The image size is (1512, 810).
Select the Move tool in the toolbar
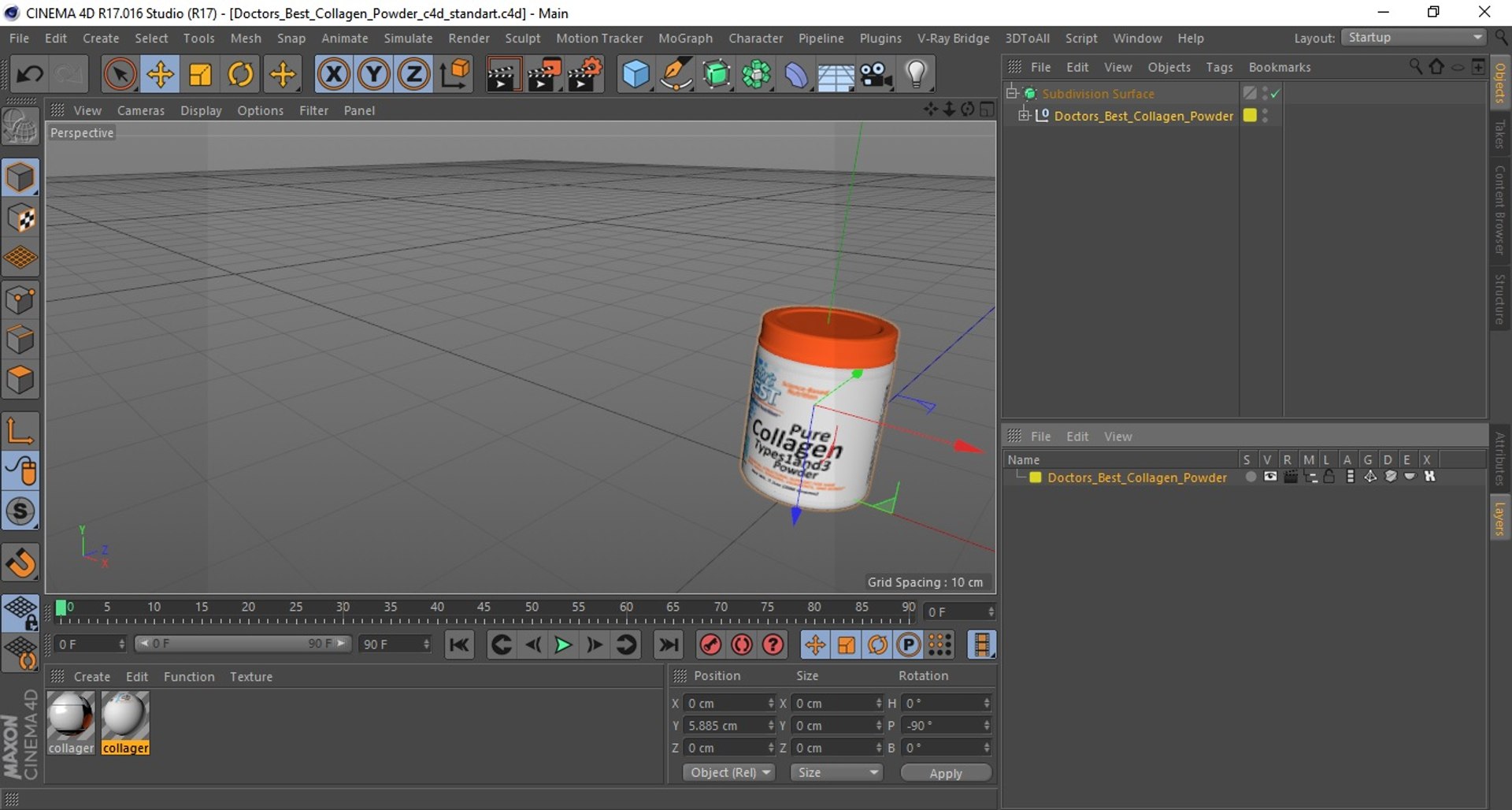(x=160, y=75)
